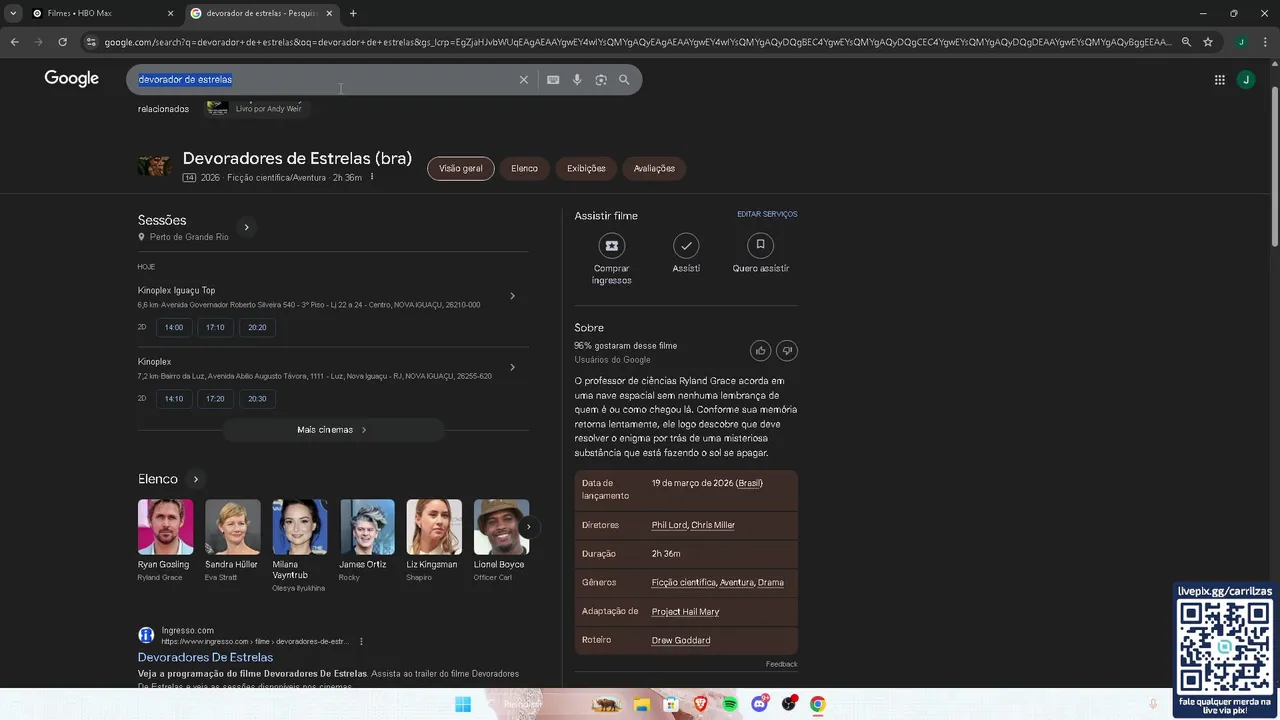Open the Project Hail Mary adaptation link
The height and width of the screenshot is (720, 1280).
tap(685, 611)
